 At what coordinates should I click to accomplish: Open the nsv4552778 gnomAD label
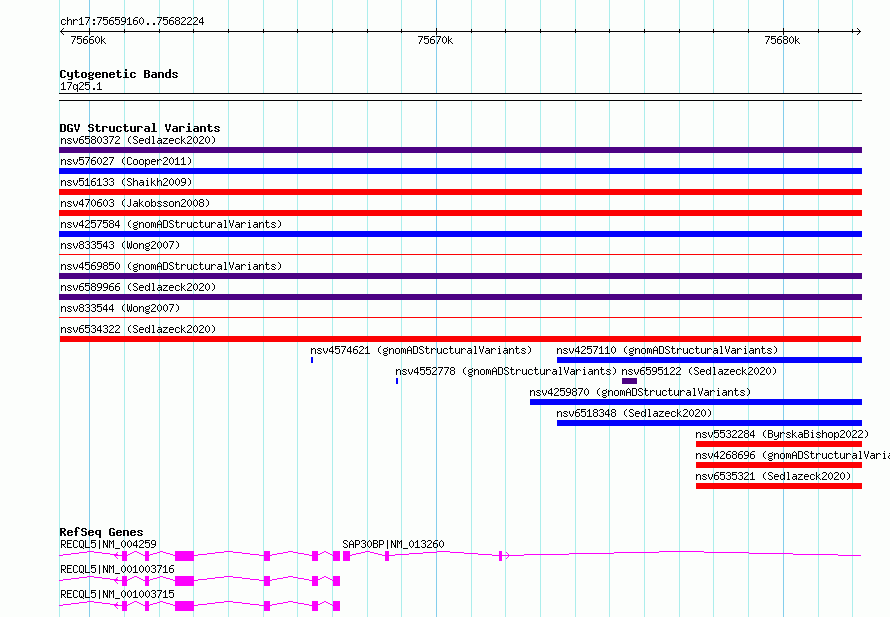pyautogui.click(x=506, y=371)
